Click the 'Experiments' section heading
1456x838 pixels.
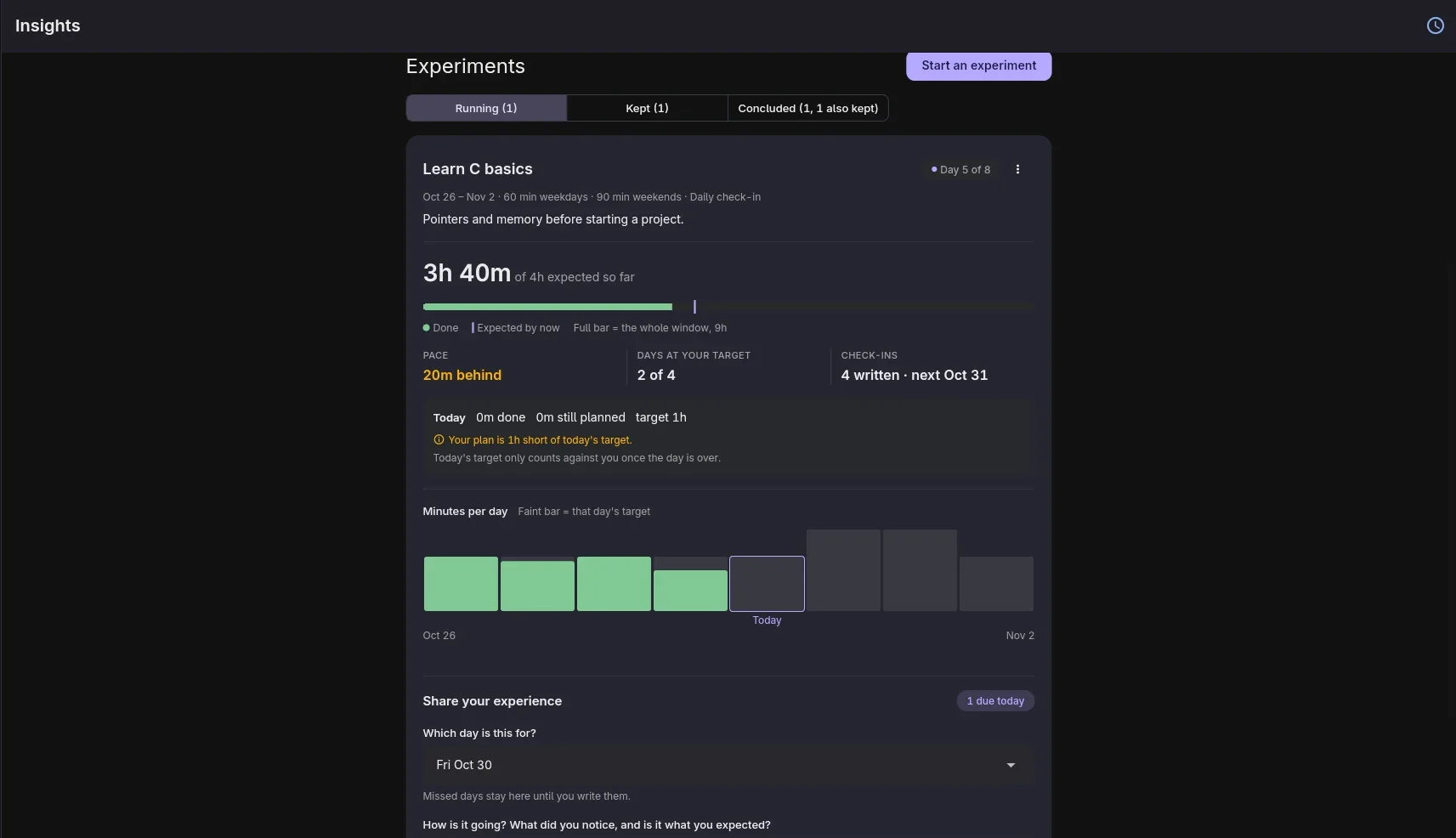pyautogui.click(x=466, y=66)
